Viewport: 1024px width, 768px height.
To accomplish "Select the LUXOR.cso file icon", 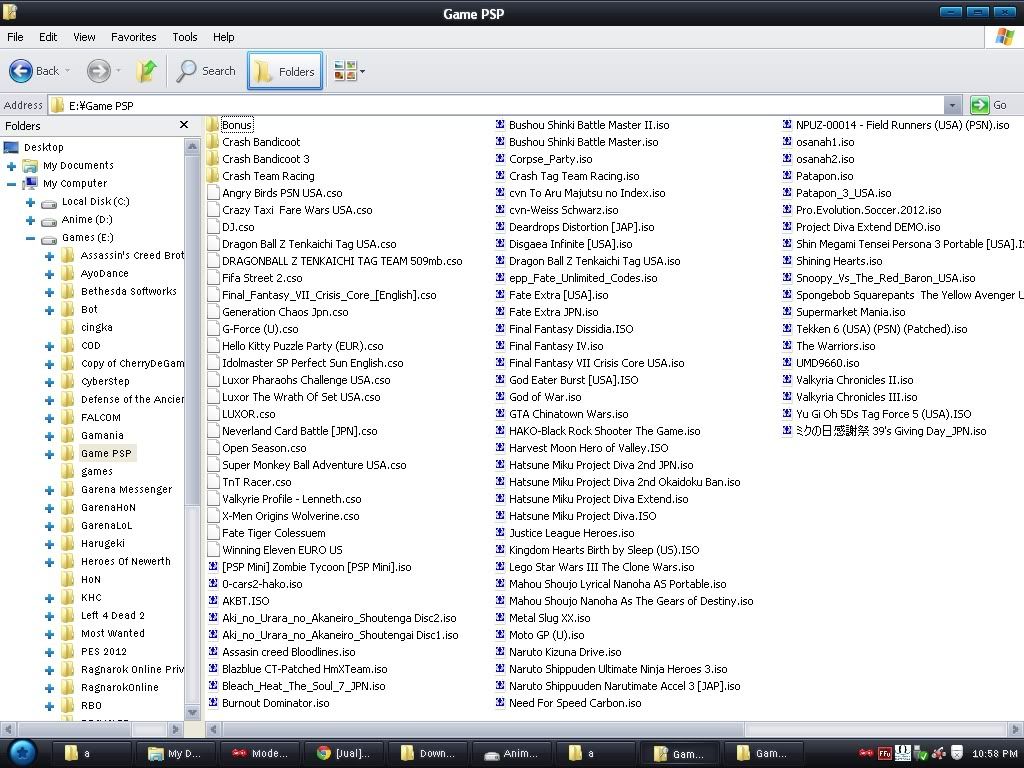I will 213,413.
